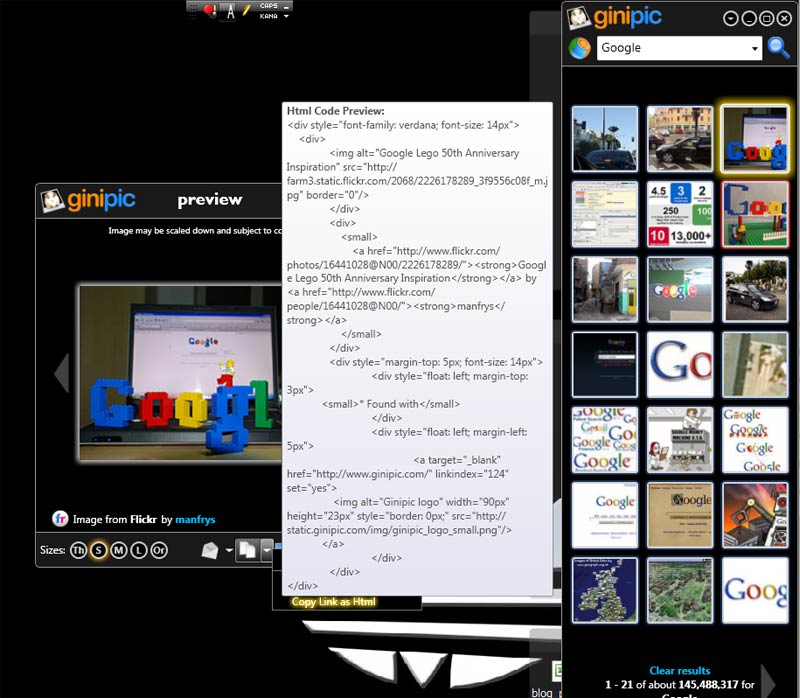
Task: Expand the search box history dropdown arrow
Action: coord(755,48)
